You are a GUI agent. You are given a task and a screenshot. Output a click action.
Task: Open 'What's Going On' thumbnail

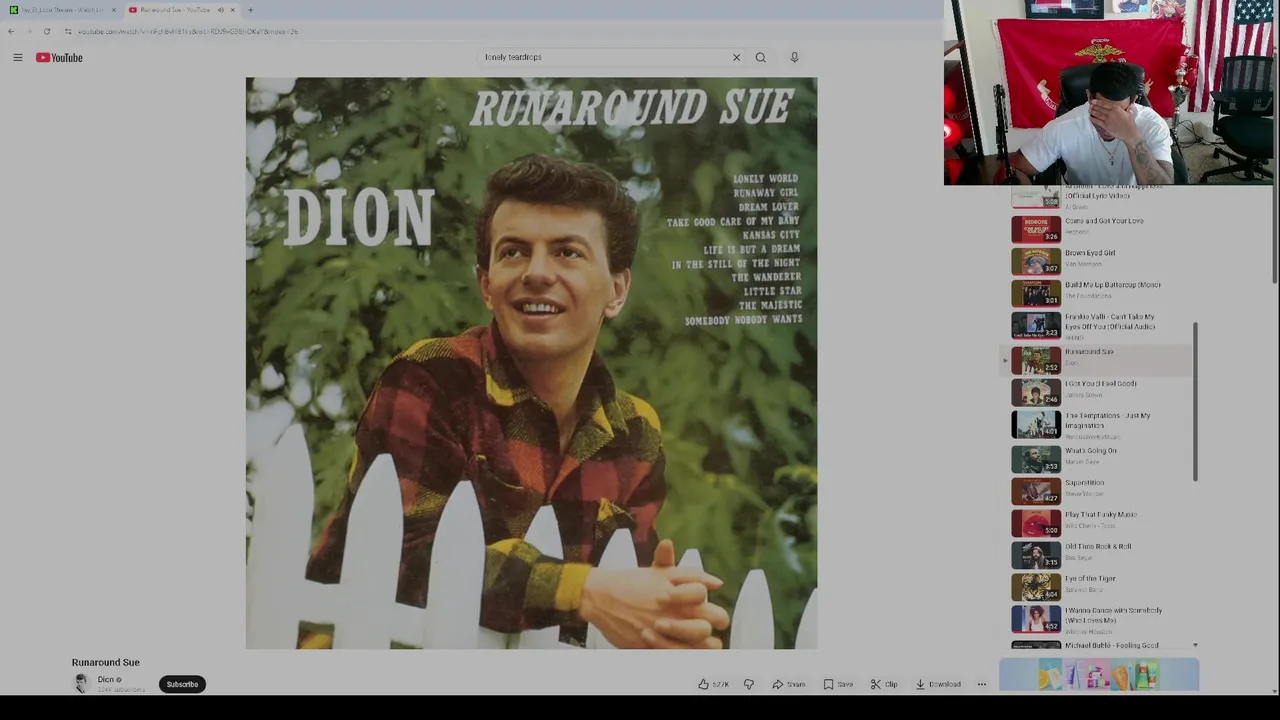(x=1036, y=459)
